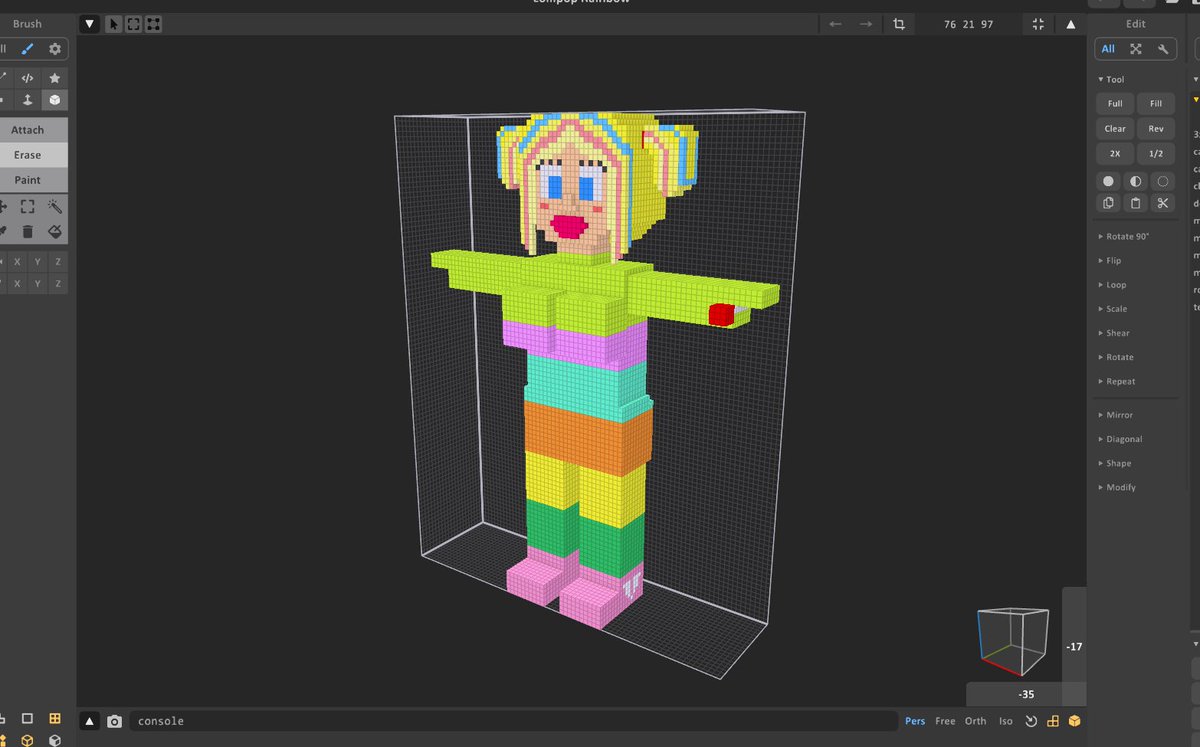Select the box voxel brush
1200x747 pixels.
point(54,100)
